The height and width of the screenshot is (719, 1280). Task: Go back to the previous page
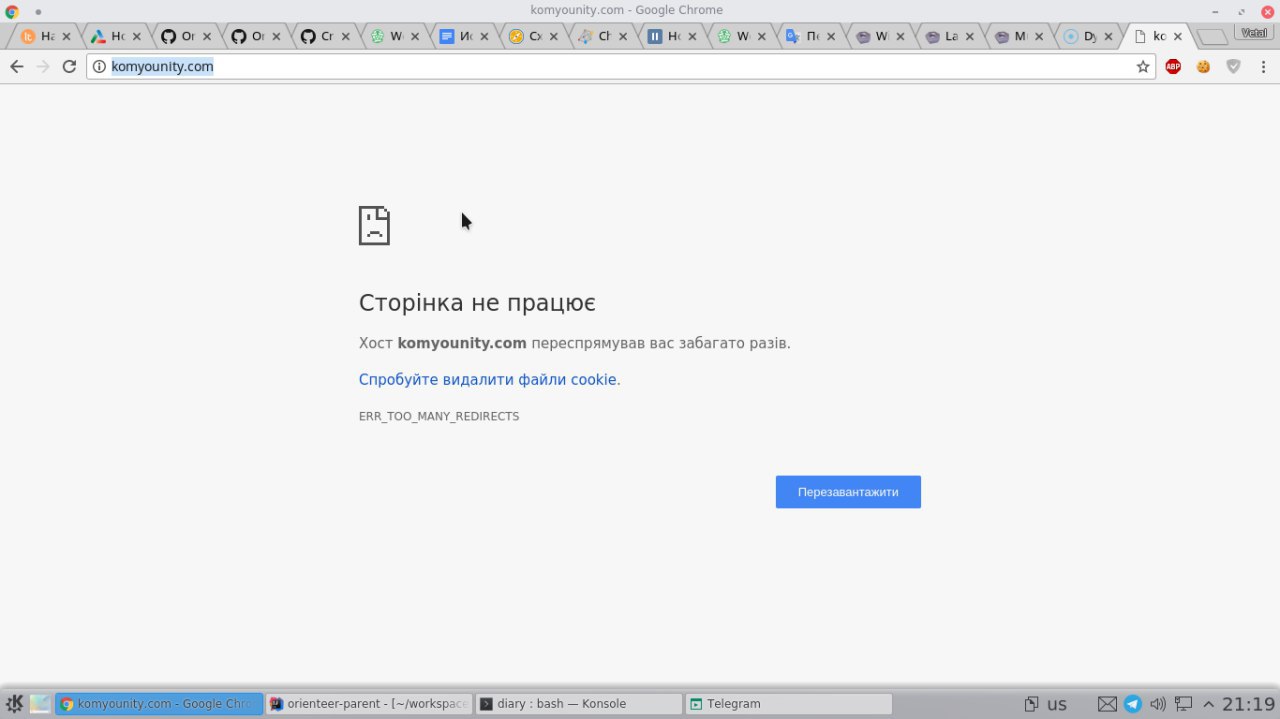pyautogui.click(x=16, y=66)
